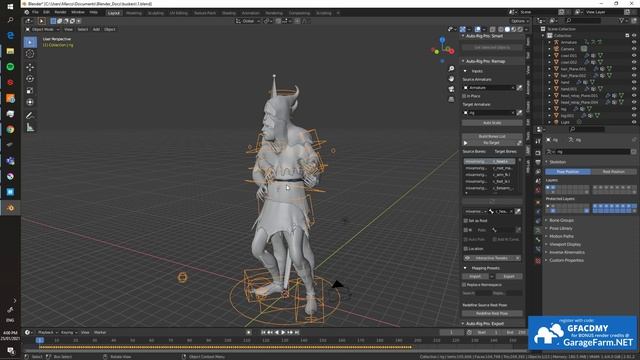Expand the Custom Properties panel
Screen dimensions: 640x360
[566, 260]
